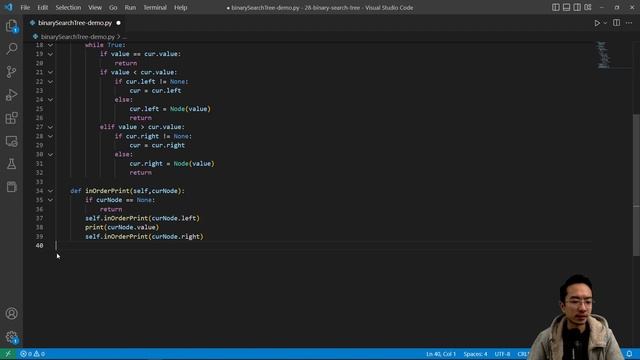
Task: Collapse the fold arrow on line 19
Action: pos(50,54)
